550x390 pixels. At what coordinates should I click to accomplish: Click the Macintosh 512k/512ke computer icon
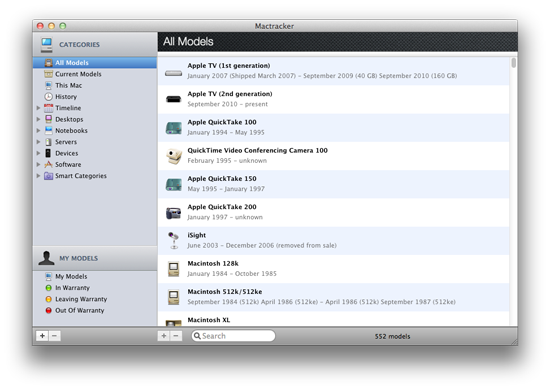pos(174,297)
